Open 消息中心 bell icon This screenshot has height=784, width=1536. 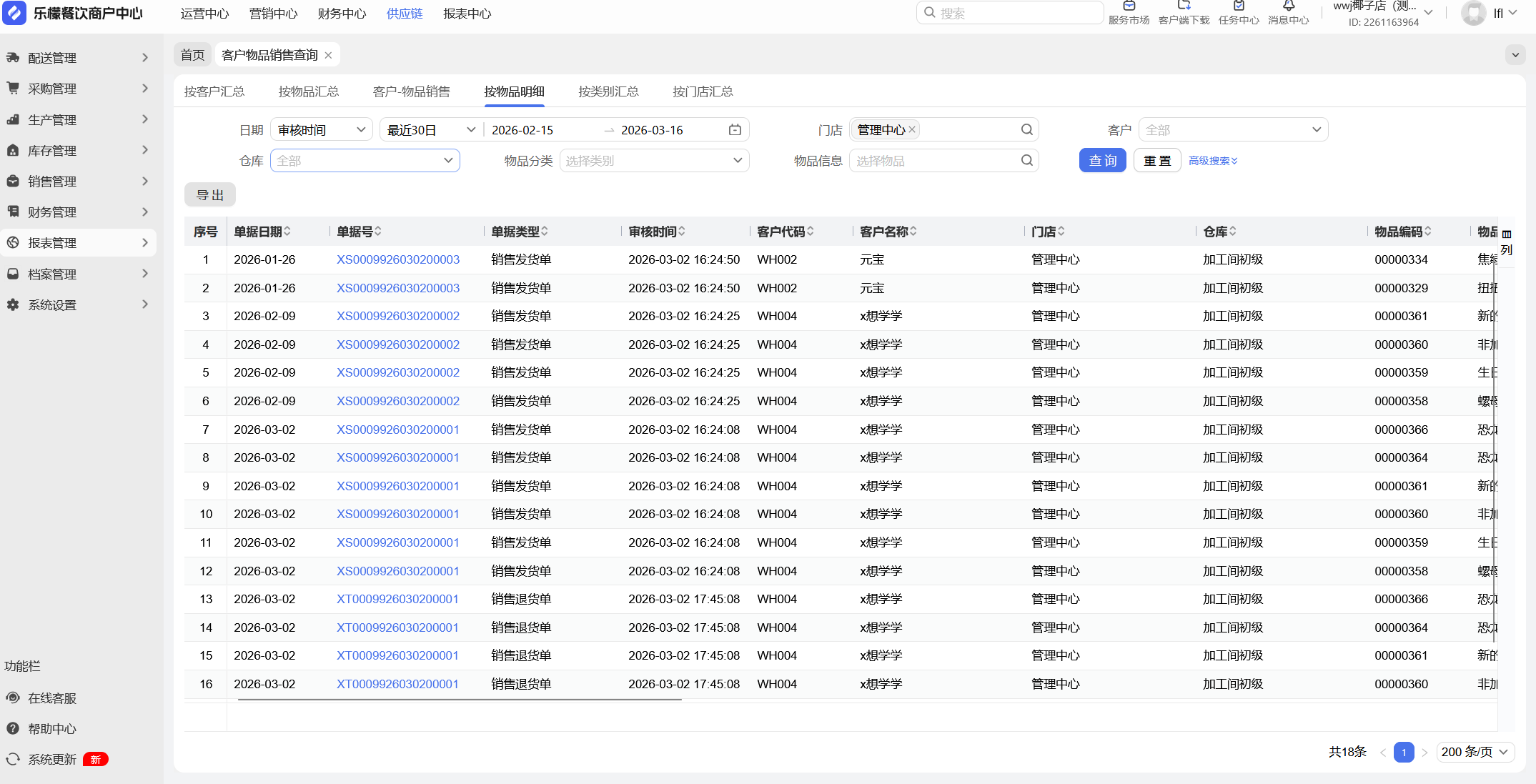1288,7
